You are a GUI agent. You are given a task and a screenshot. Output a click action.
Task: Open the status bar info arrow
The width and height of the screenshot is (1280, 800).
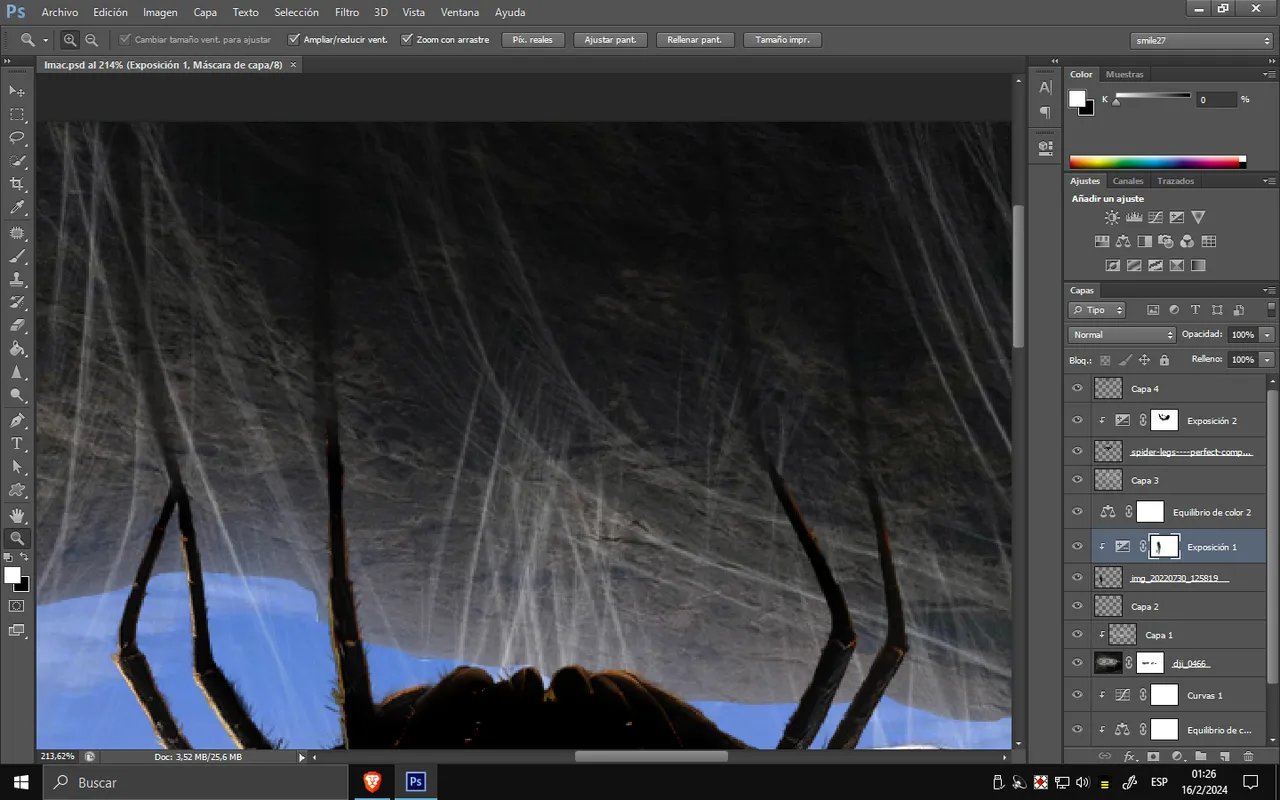click(302, 757)
